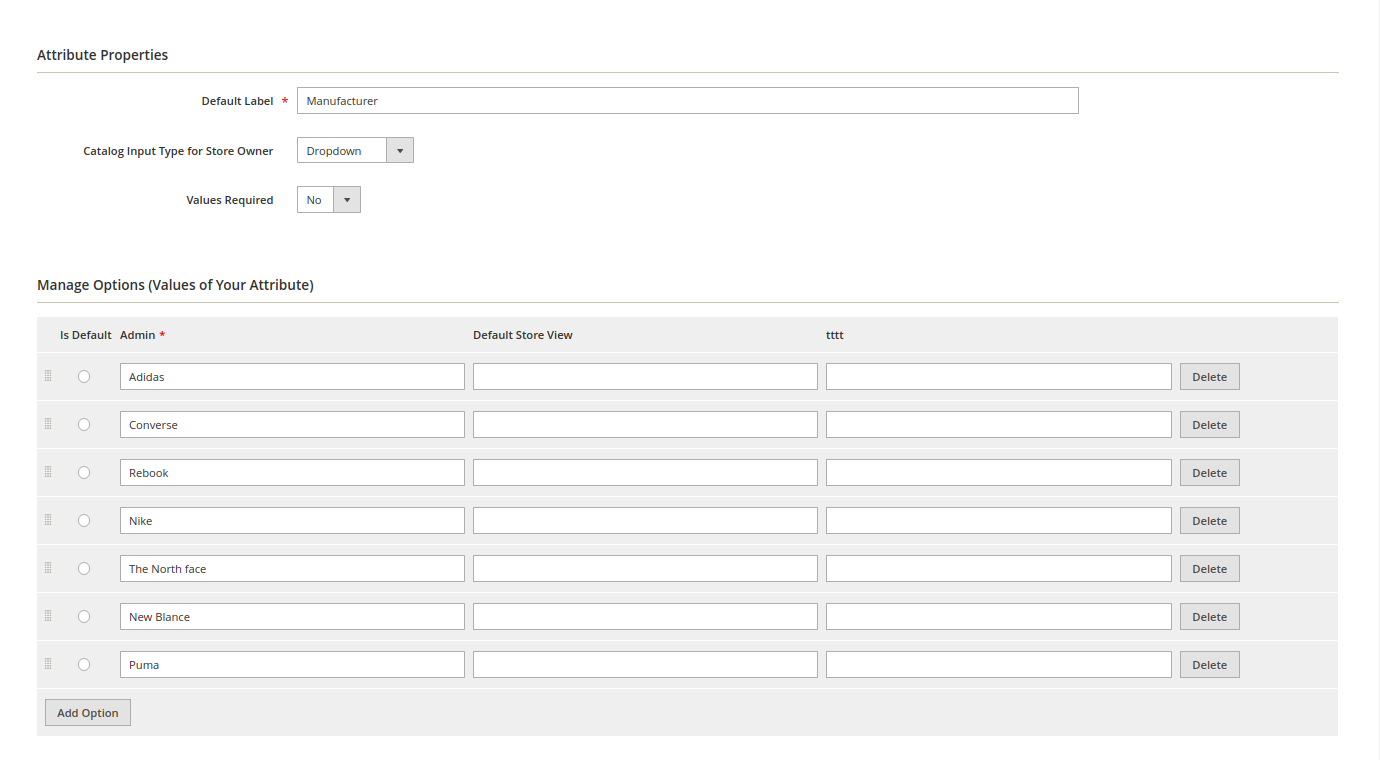The image size is (1380, 760).
Task: Click drag handle icon for Puma row
Action: (x=48, y=664)
